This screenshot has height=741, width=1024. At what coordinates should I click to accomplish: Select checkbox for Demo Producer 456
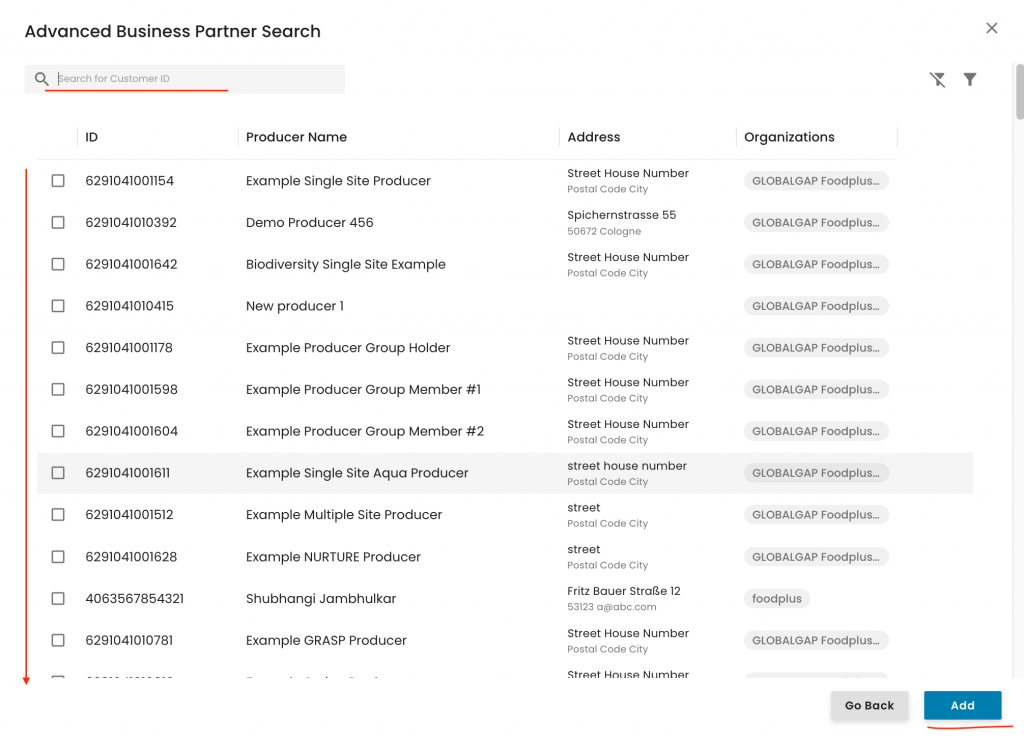tap(58, 223)
